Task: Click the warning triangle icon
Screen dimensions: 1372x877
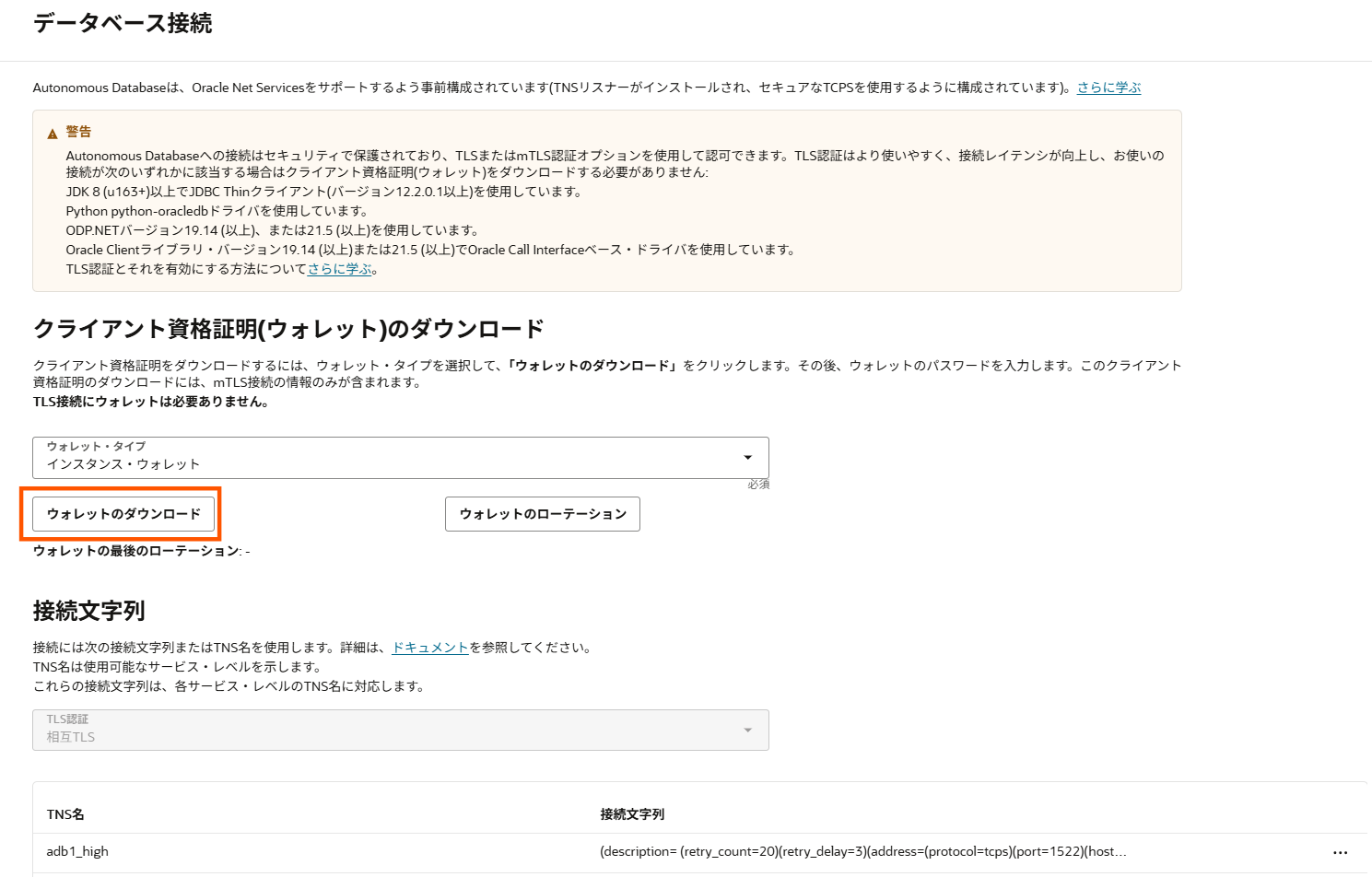Action: click(53, 134)
